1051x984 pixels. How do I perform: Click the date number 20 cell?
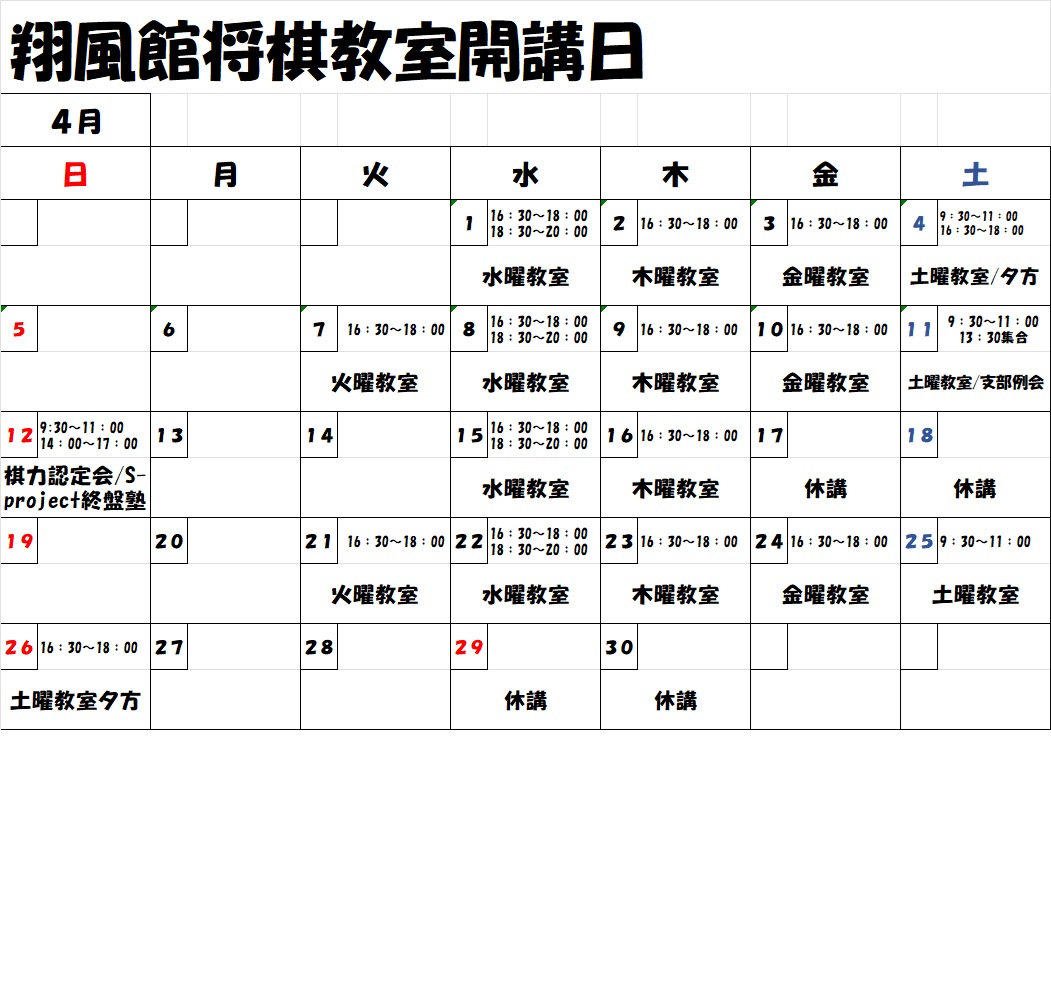click(169, 541)
